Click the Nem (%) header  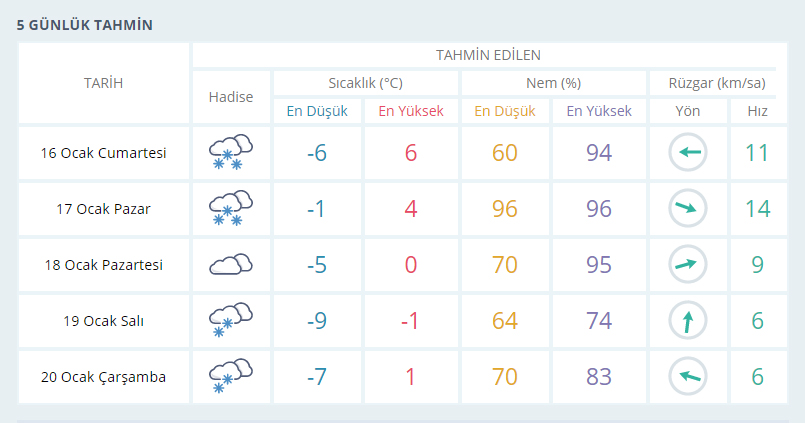click(553, 83)
